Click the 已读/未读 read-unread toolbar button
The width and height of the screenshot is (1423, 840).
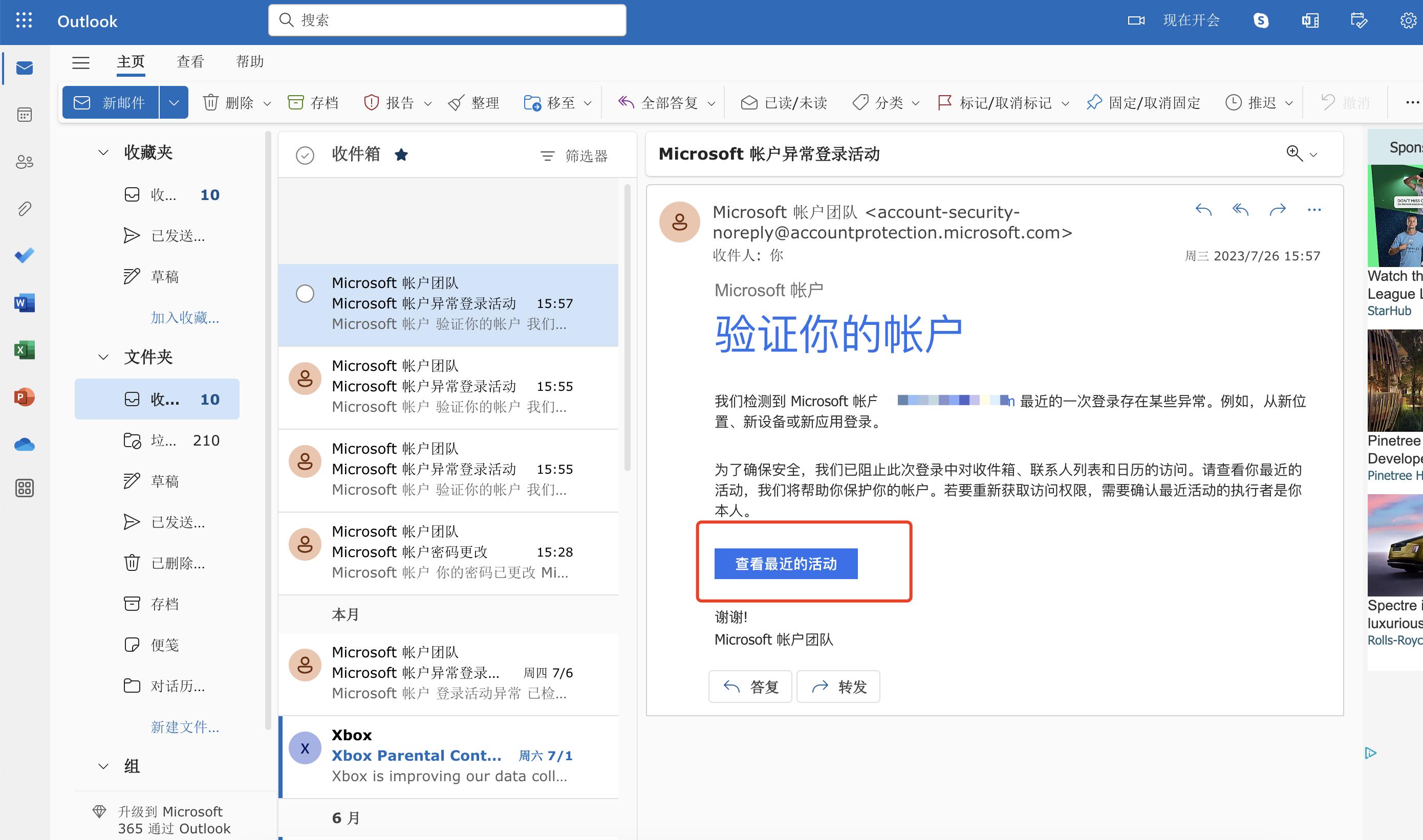coord(784,102)
